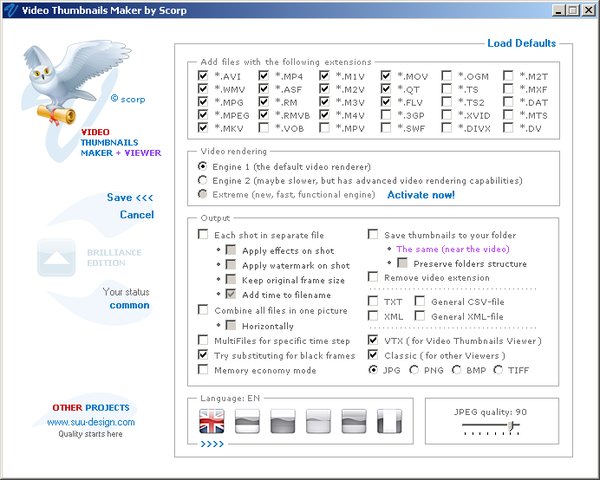Click The same (near the video) link
This screenshot has height=480, width=600.
pyautogui.click(x=453, y=249)
